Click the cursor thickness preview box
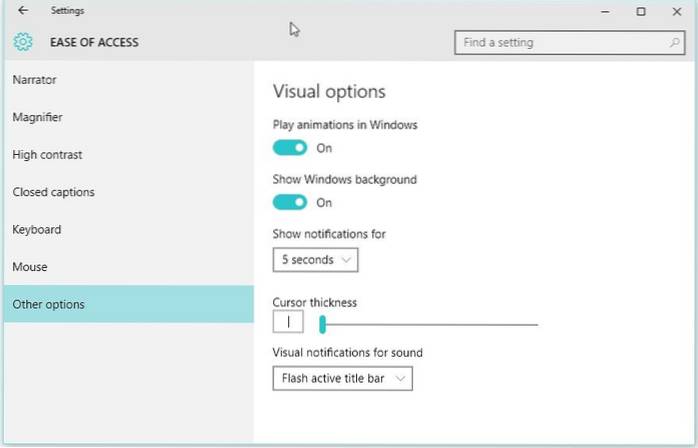Screen dimensions: 698x448 click(288, 322)
